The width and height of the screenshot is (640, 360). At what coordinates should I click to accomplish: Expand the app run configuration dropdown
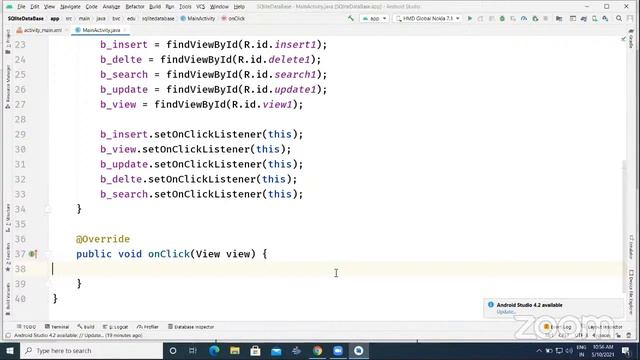374,18
